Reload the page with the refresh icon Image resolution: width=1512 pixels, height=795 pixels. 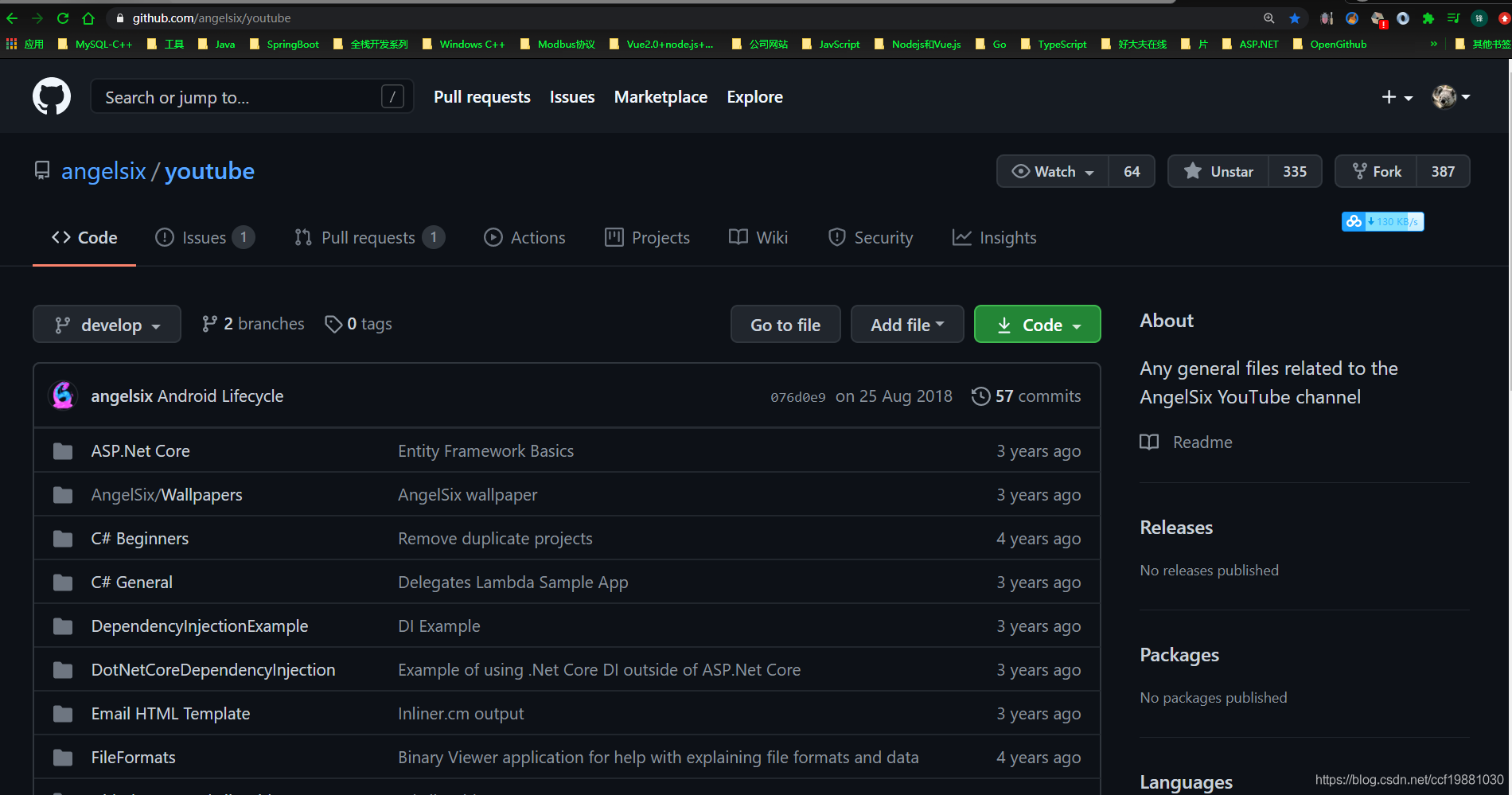point(63,18)
